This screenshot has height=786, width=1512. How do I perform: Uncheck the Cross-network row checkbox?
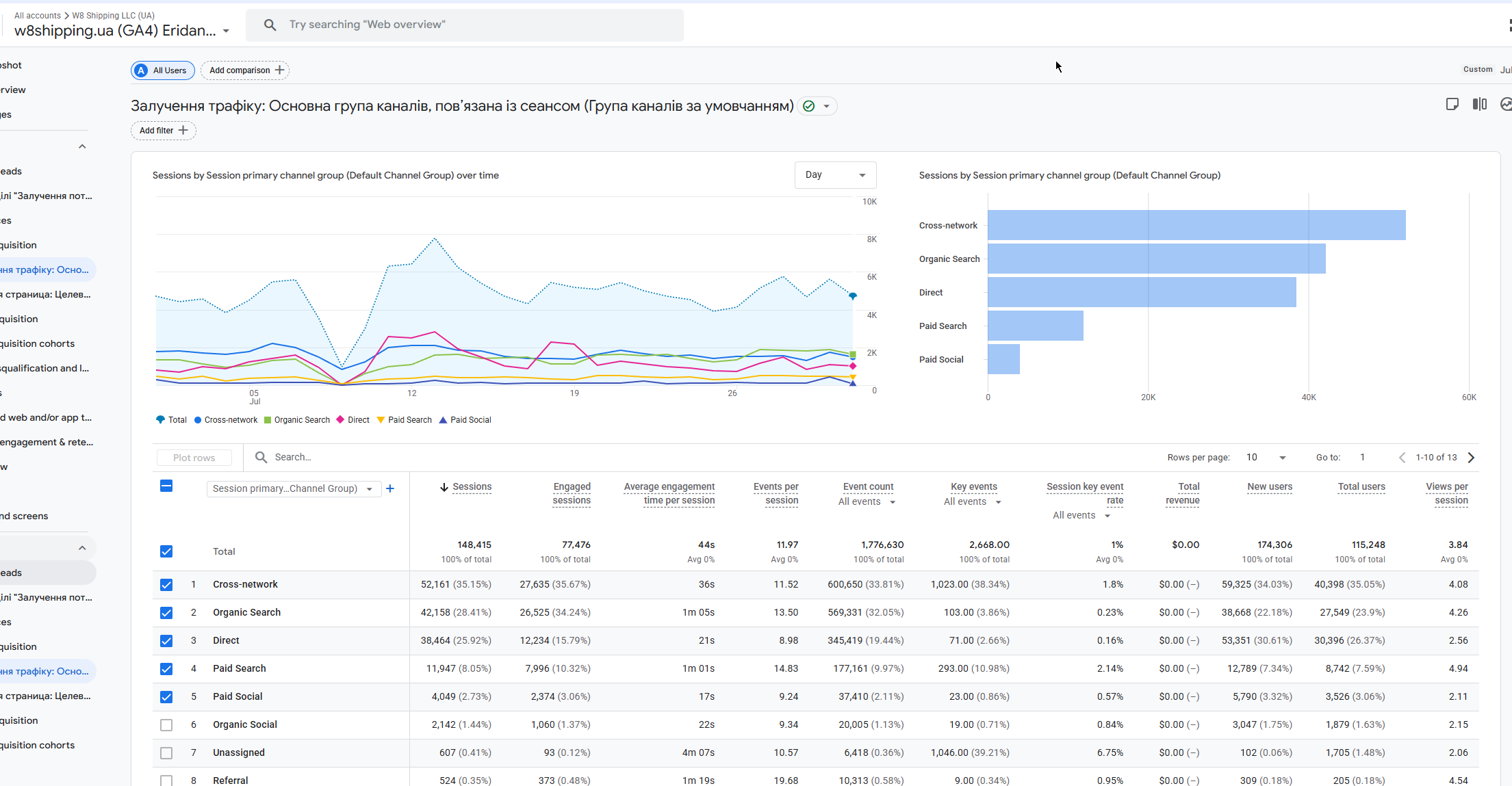[166, 585]
